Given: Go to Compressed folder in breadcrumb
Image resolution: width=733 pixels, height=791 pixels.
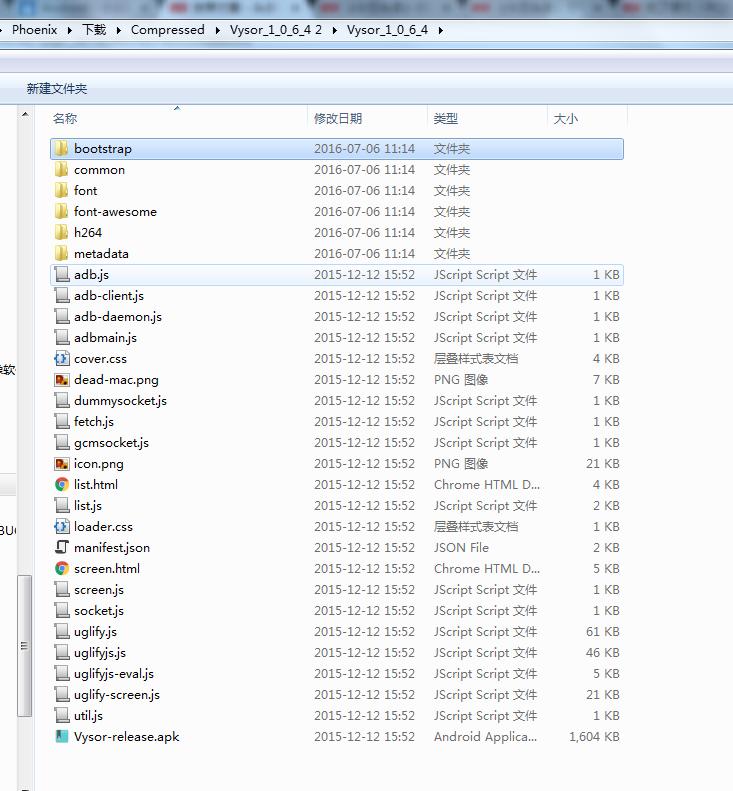Looking at the screenshot, I should 167,30.
